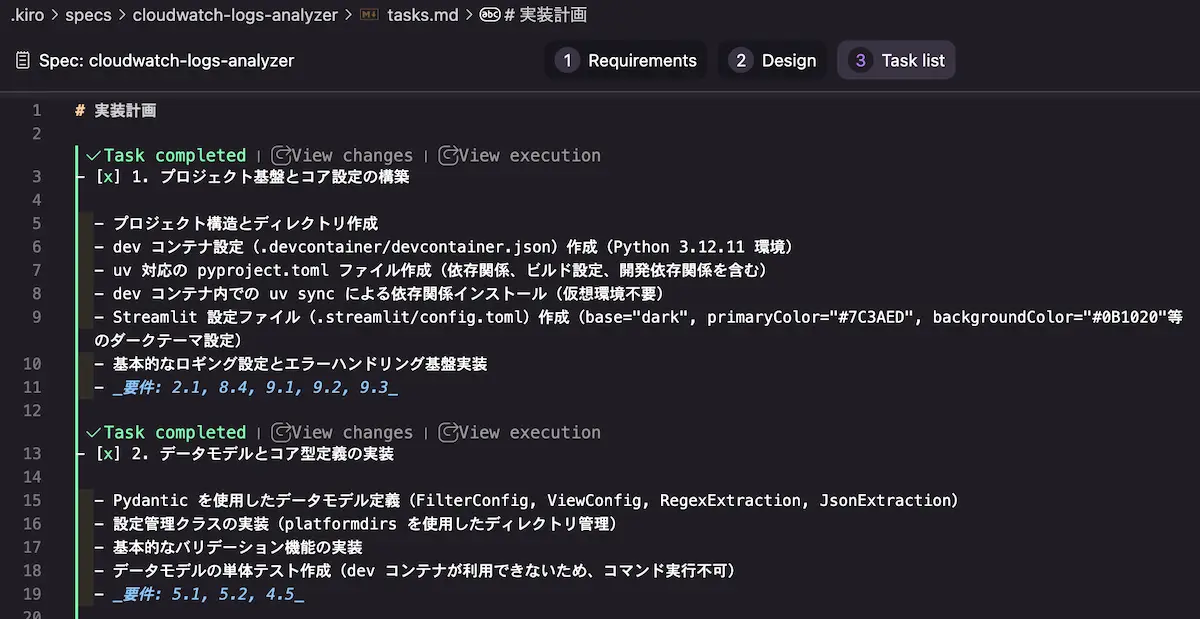Click the markdown file icon in the breadcrumb

point(369,15)
